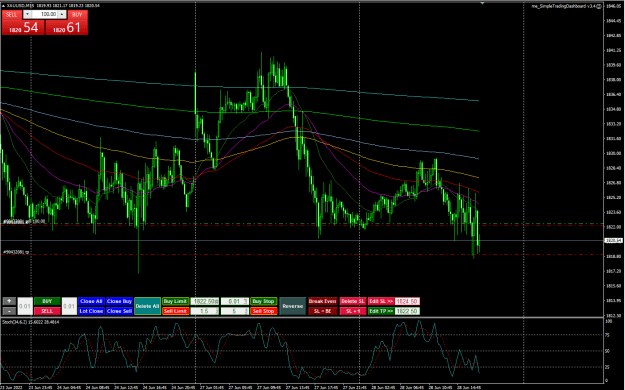The width and height of the screenshot is (625, 390).
Task: Click the Close Sell button
Action: click(x=119, y=311)
